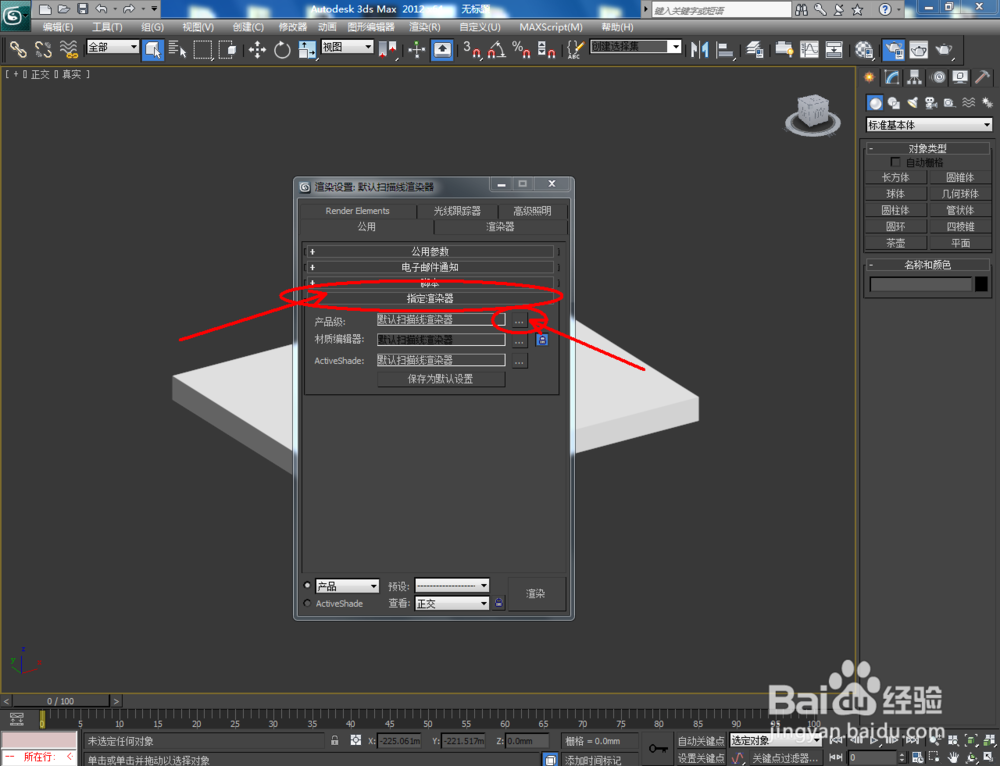The height and width of the screenshot is (766, 1000).
Task: Activate the Select Object tool
Action: (x=152, y=49)
